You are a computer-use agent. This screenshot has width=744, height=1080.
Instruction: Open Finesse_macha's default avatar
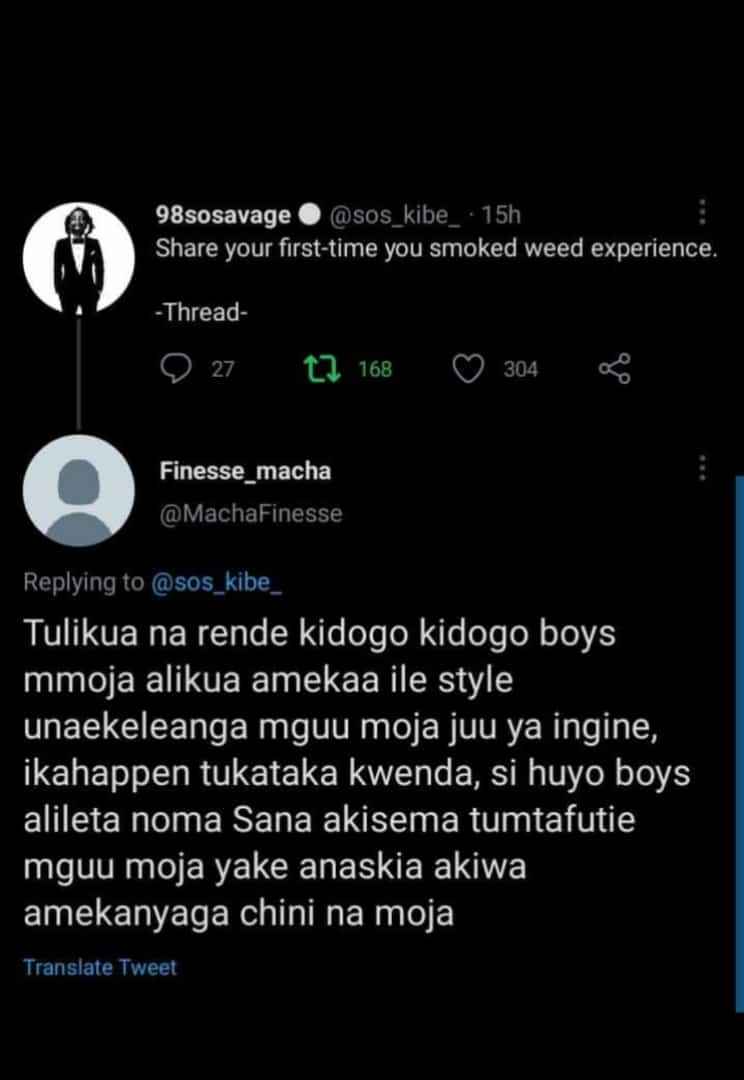click(78, 491)
